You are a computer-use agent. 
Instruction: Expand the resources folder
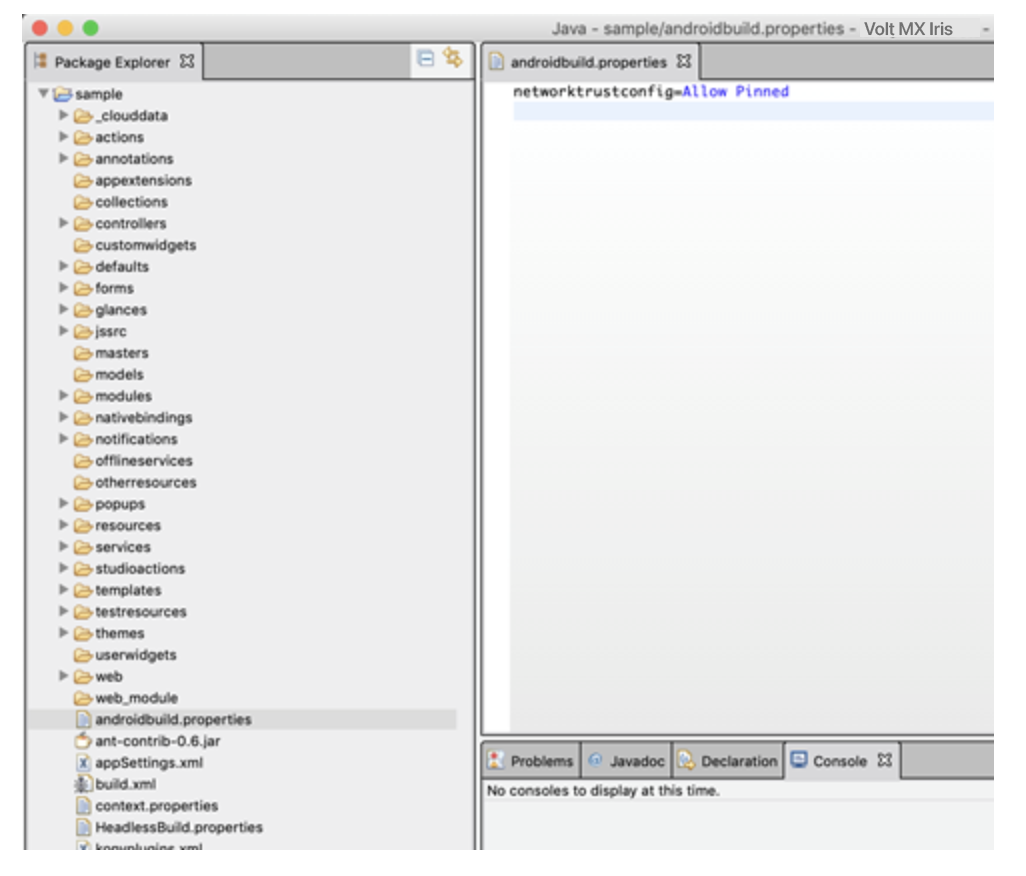click(63, 525)
